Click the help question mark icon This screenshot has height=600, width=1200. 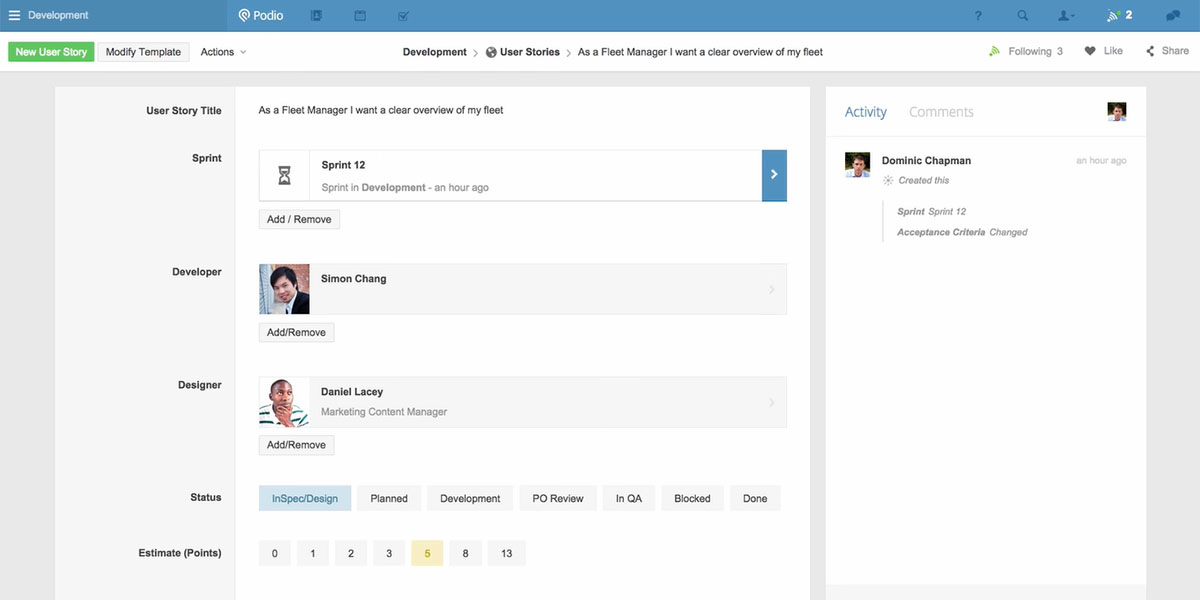point(978,16)
